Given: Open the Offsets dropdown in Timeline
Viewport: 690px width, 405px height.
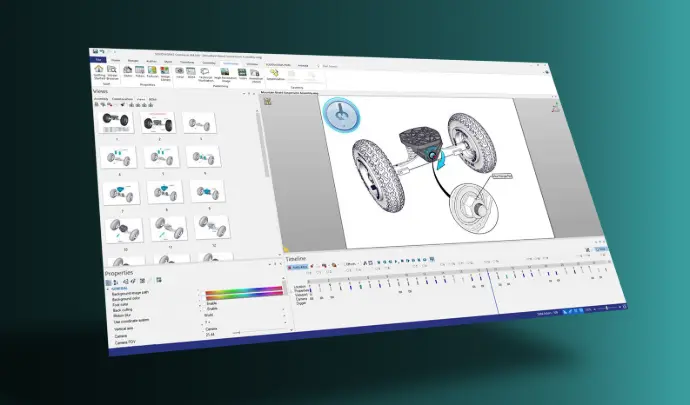Looking at the screenshot, I should point(352,264).
